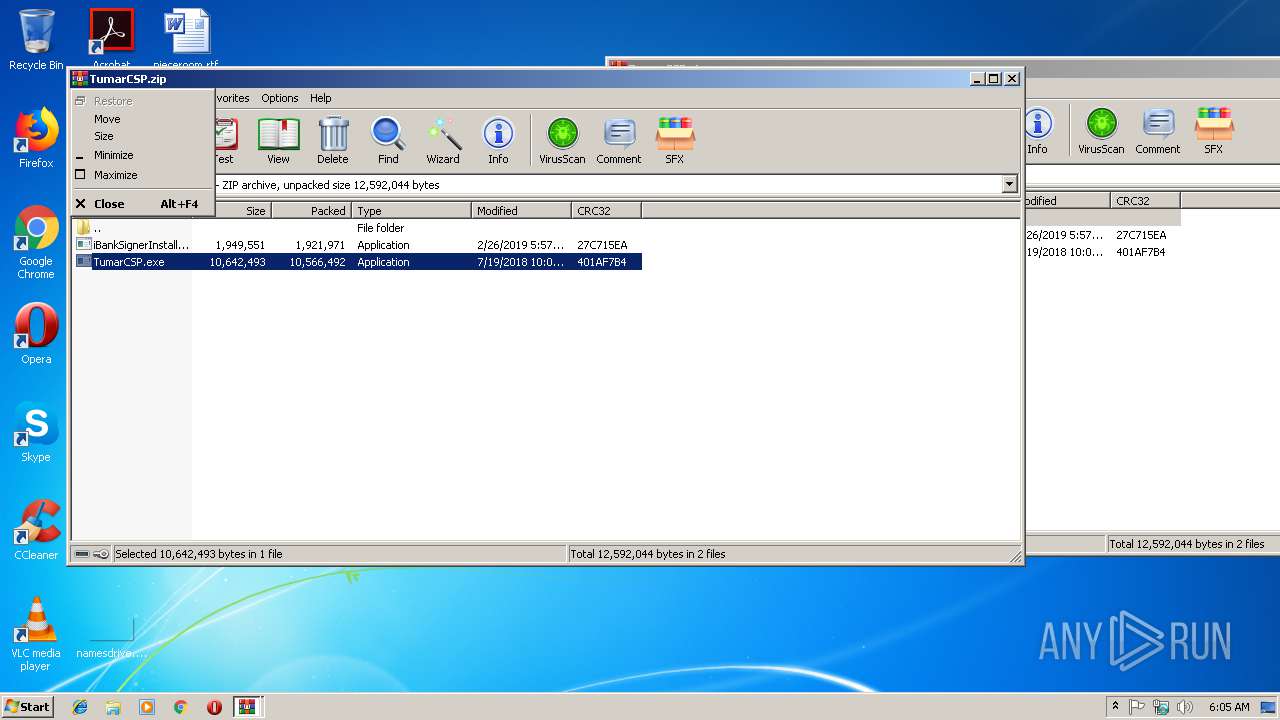Click the archive path address field
The width and height of the screenshot is (1280, 720).
pos(608,184)
